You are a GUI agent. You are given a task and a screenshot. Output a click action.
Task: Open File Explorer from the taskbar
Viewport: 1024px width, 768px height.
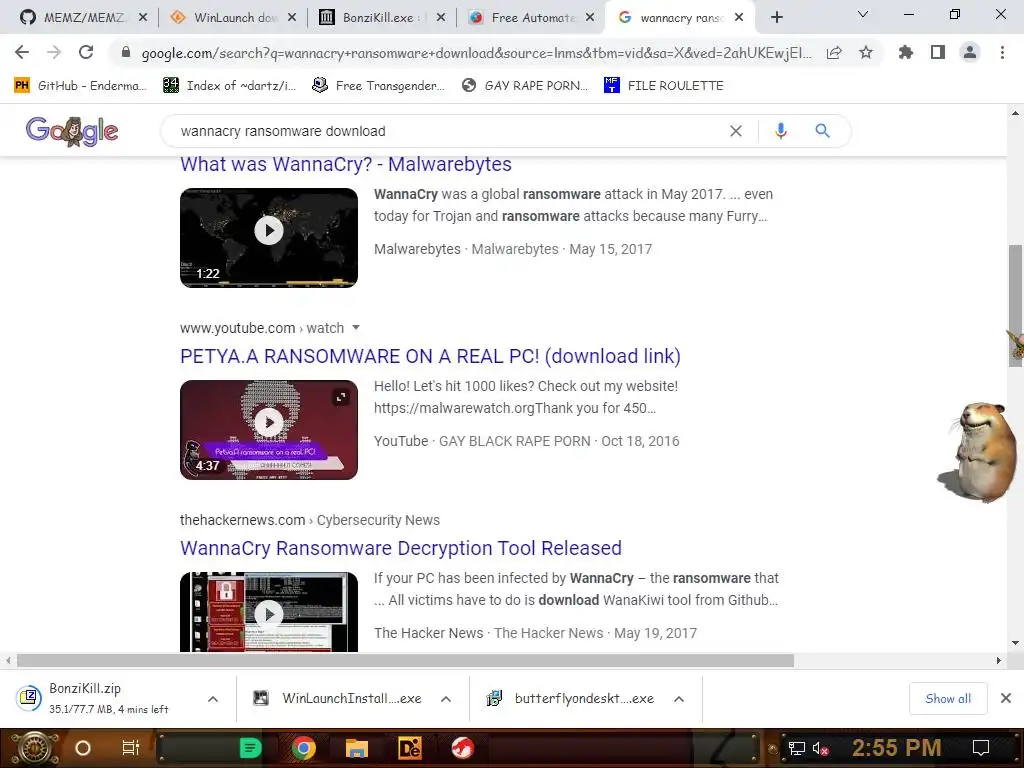[357, 748]
